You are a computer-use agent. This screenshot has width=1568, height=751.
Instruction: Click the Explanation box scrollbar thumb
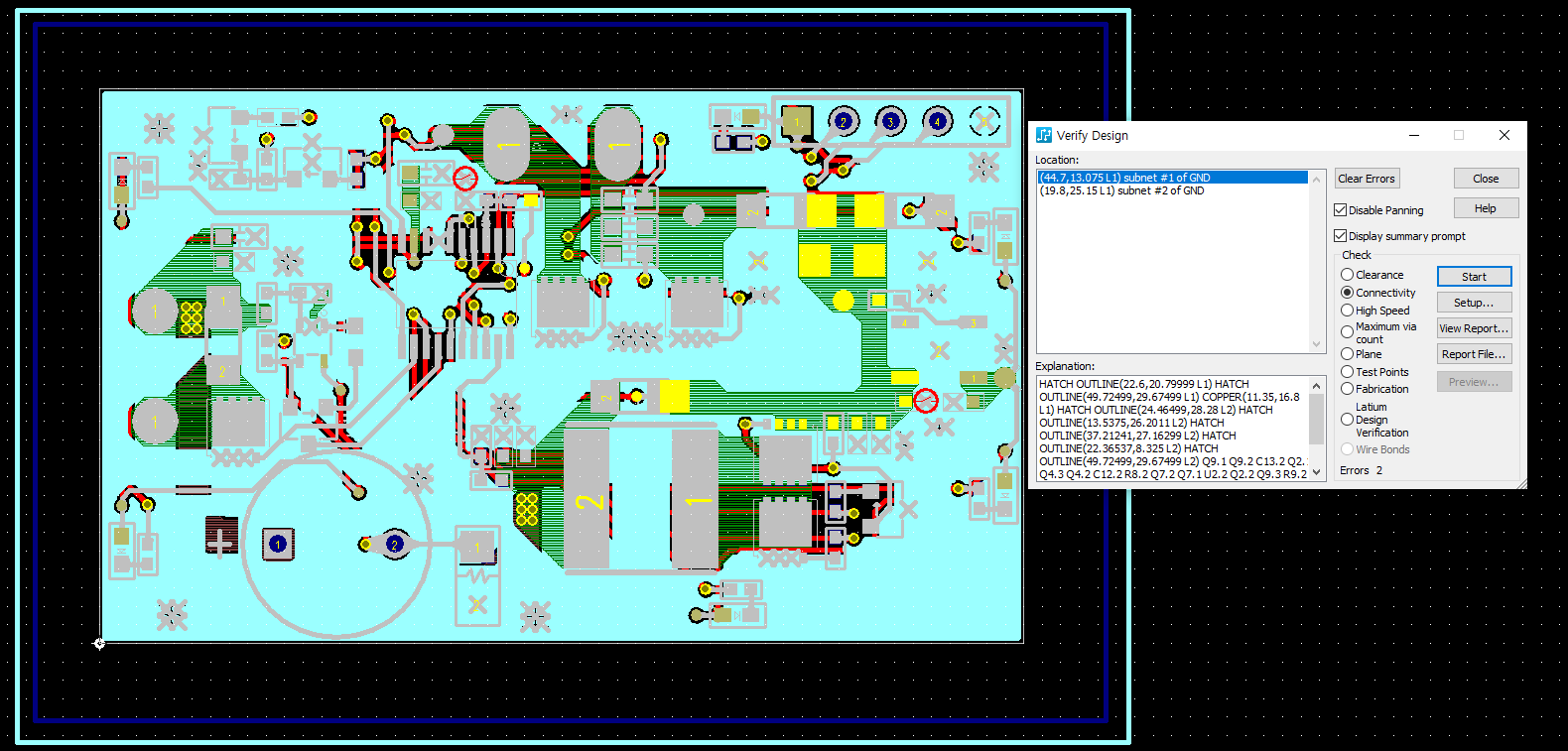1317,418
